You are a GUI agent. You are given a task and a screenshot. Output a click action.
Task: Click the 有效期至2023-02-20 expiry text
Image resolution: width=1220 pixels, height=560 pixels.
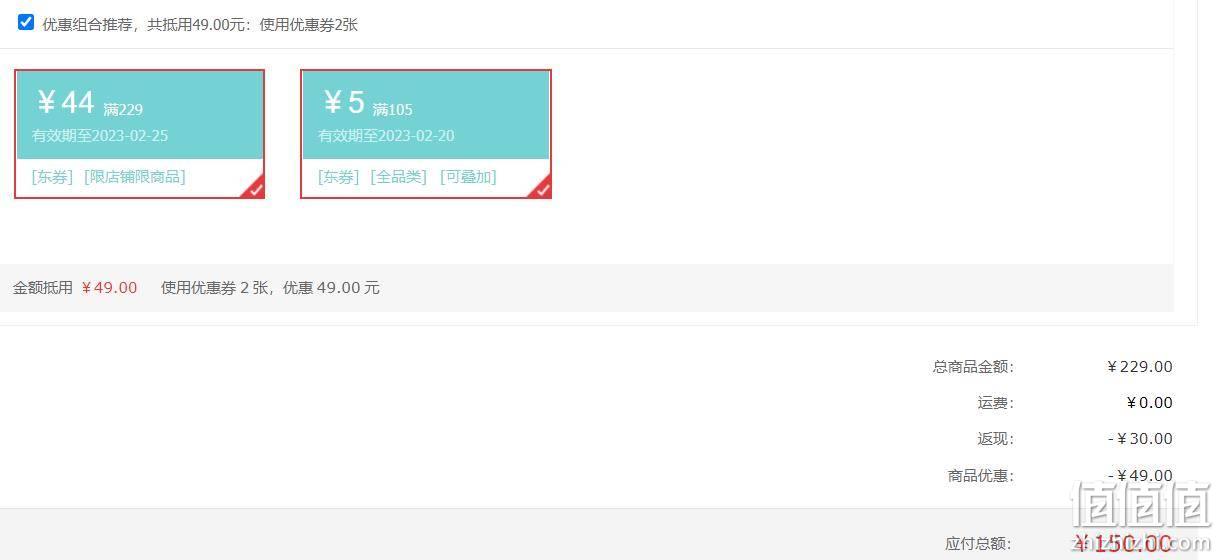tap(386, 136)
